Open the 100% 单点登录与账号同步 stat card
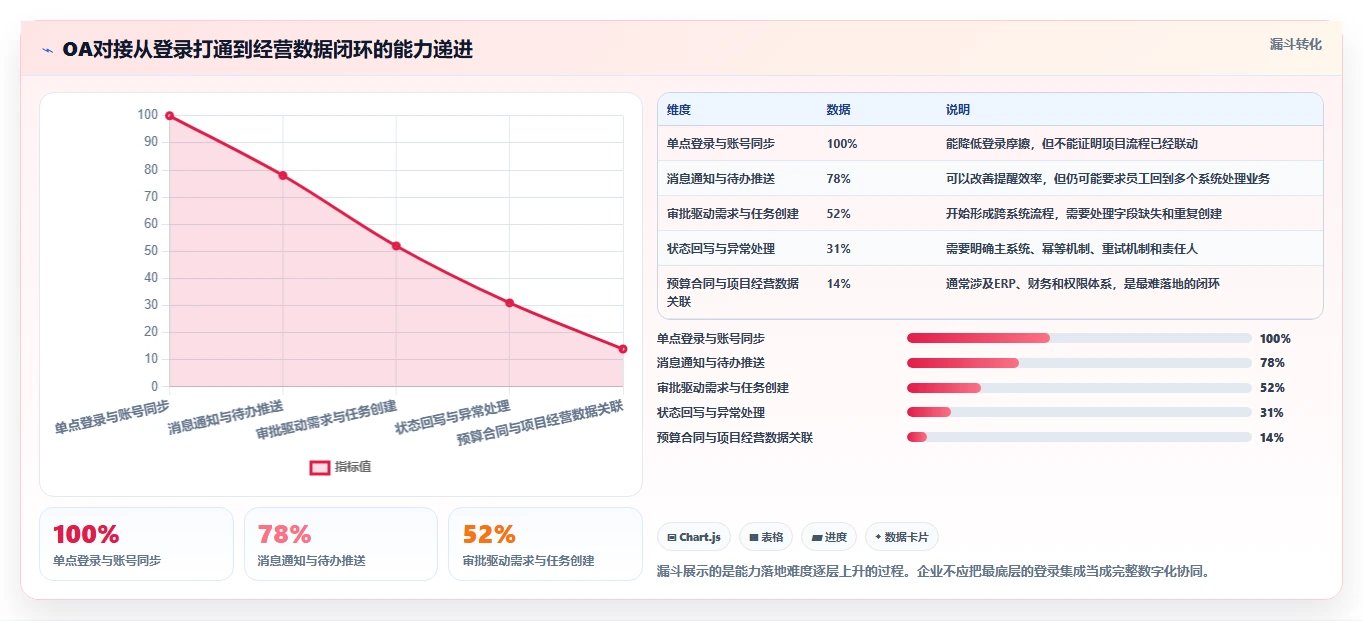 [136, 544]
